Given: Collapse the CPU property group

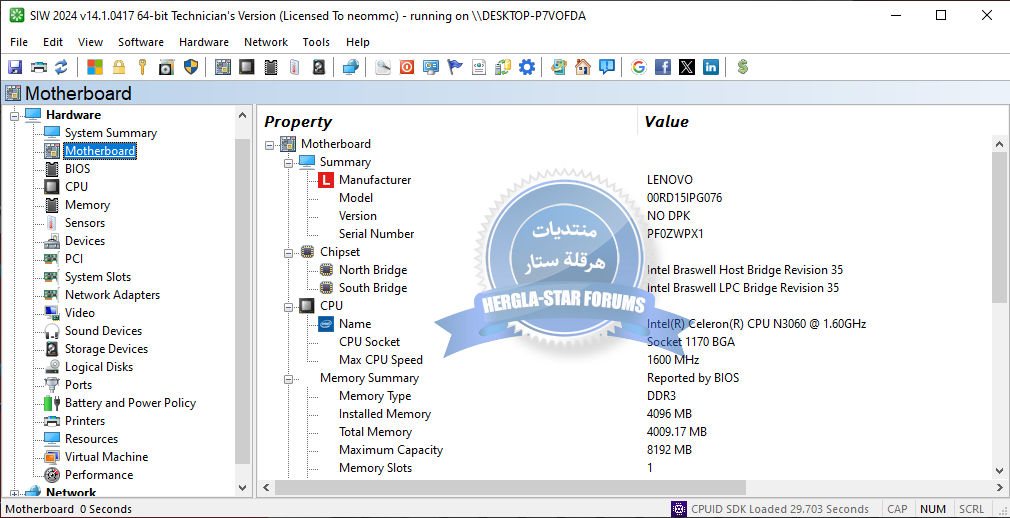Looking at the screenshot, I should point(288,307).
